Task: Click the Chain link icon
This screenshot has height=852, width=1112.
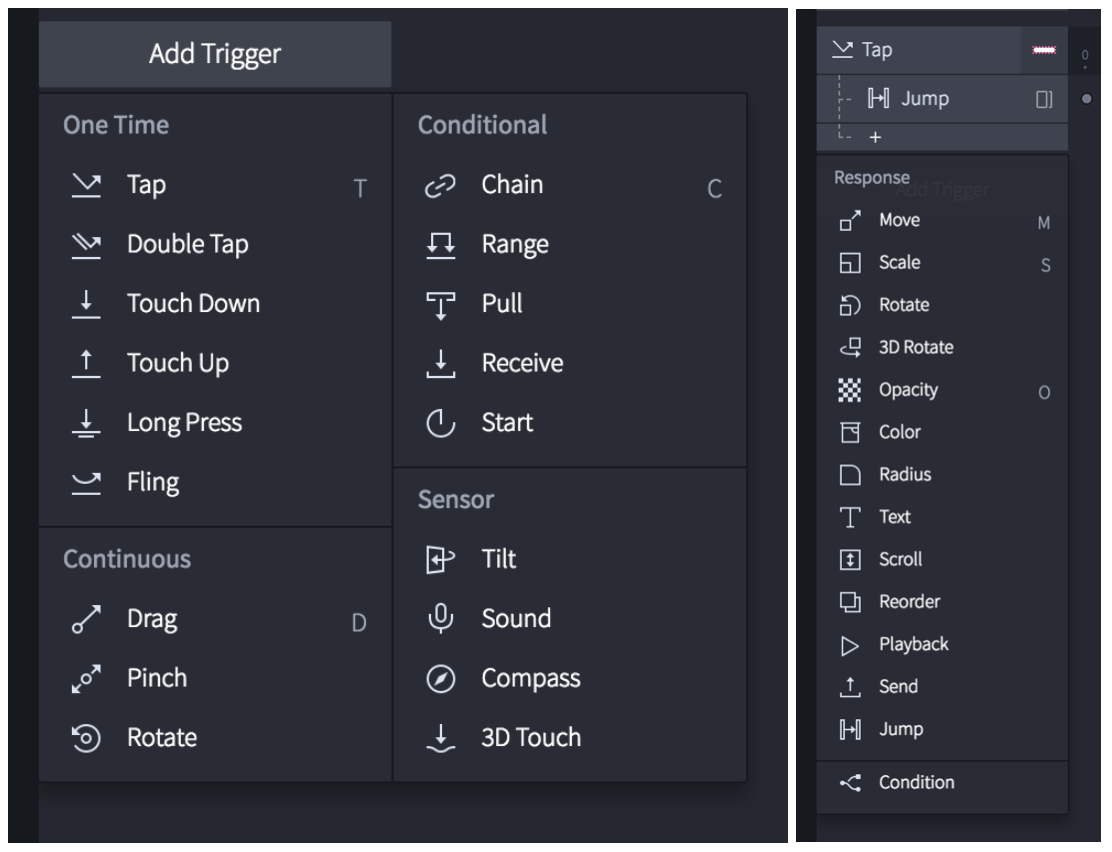Action: pos(441,186)
